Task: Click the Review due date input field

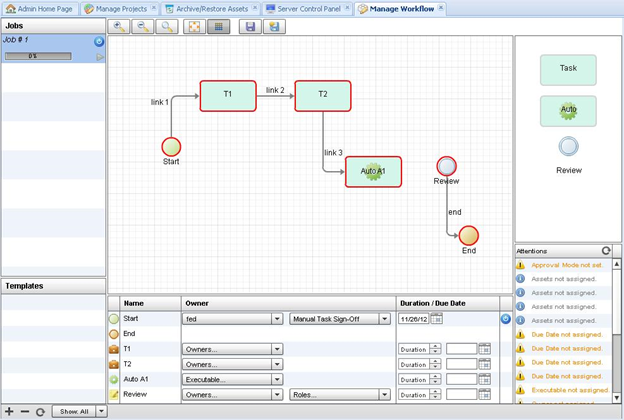Action: coord(462,395)
